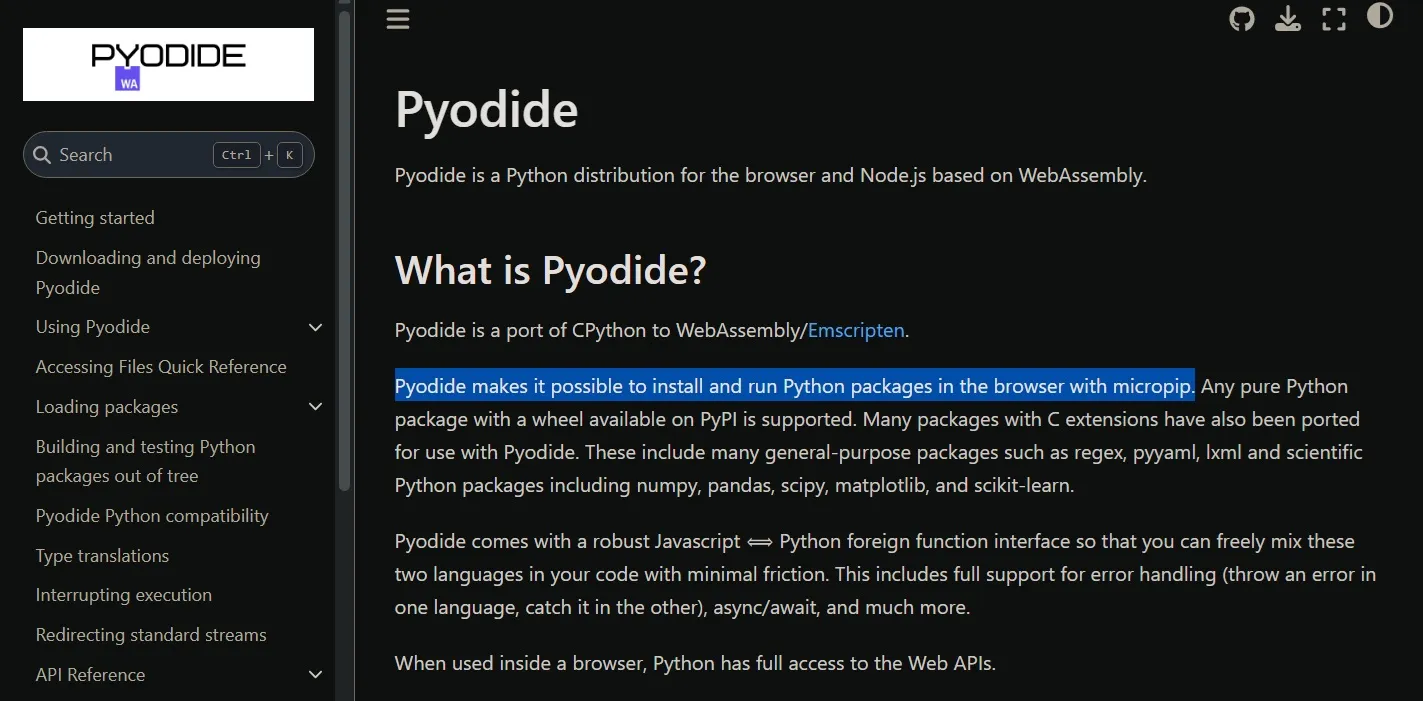Select Interrupting execution in navigation
The height and width of the screenshot is (701, 1423).
pos(124,595)
